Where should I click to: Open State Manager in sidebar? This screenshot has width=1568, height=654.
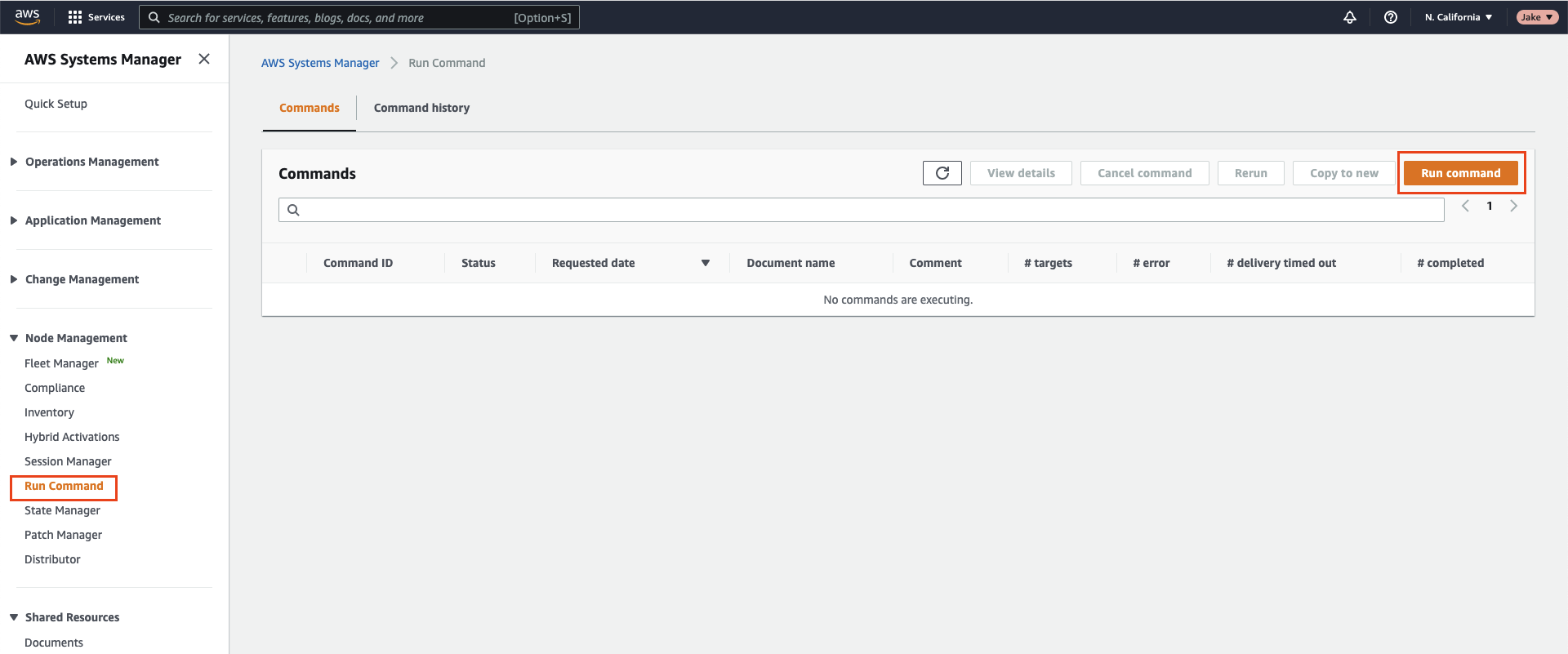[62, 510]
